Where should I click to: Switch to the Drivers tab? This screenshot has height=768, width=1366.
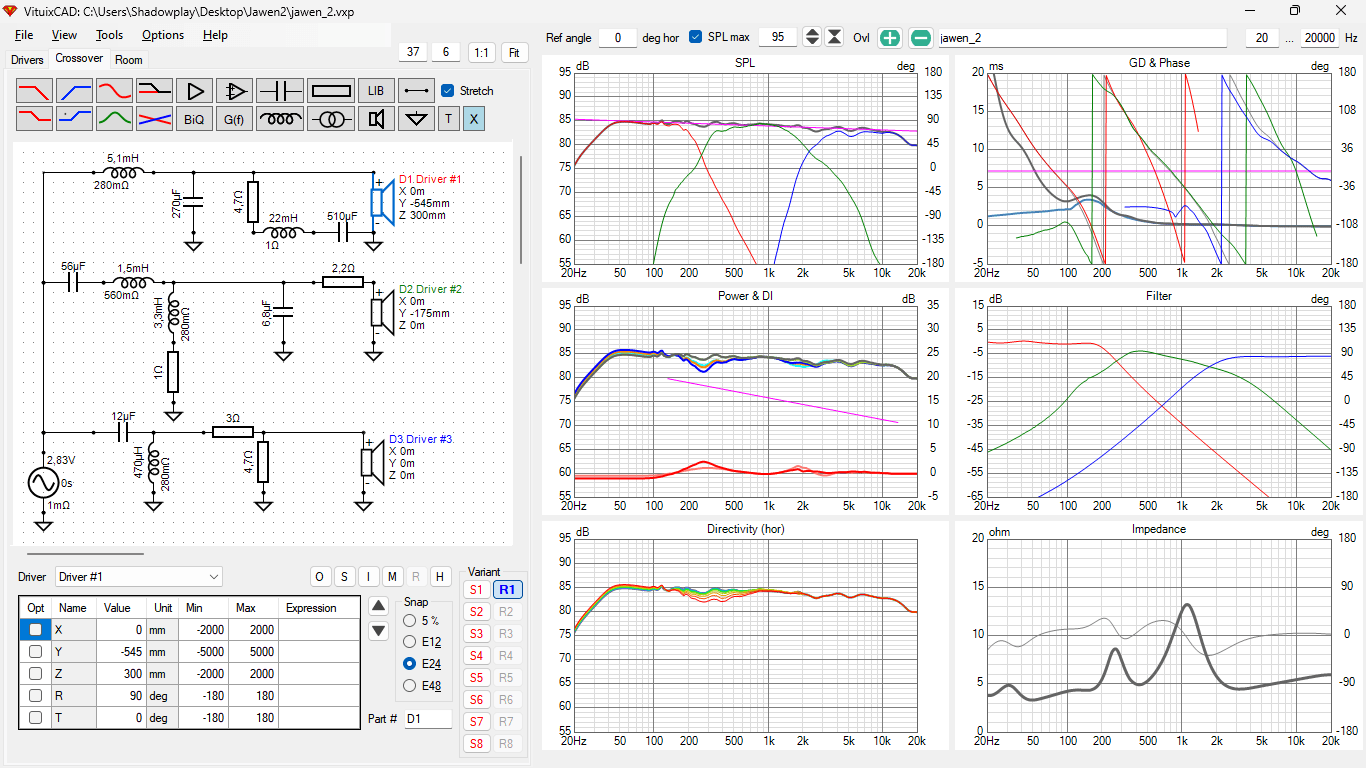click(x=27, y=60)
